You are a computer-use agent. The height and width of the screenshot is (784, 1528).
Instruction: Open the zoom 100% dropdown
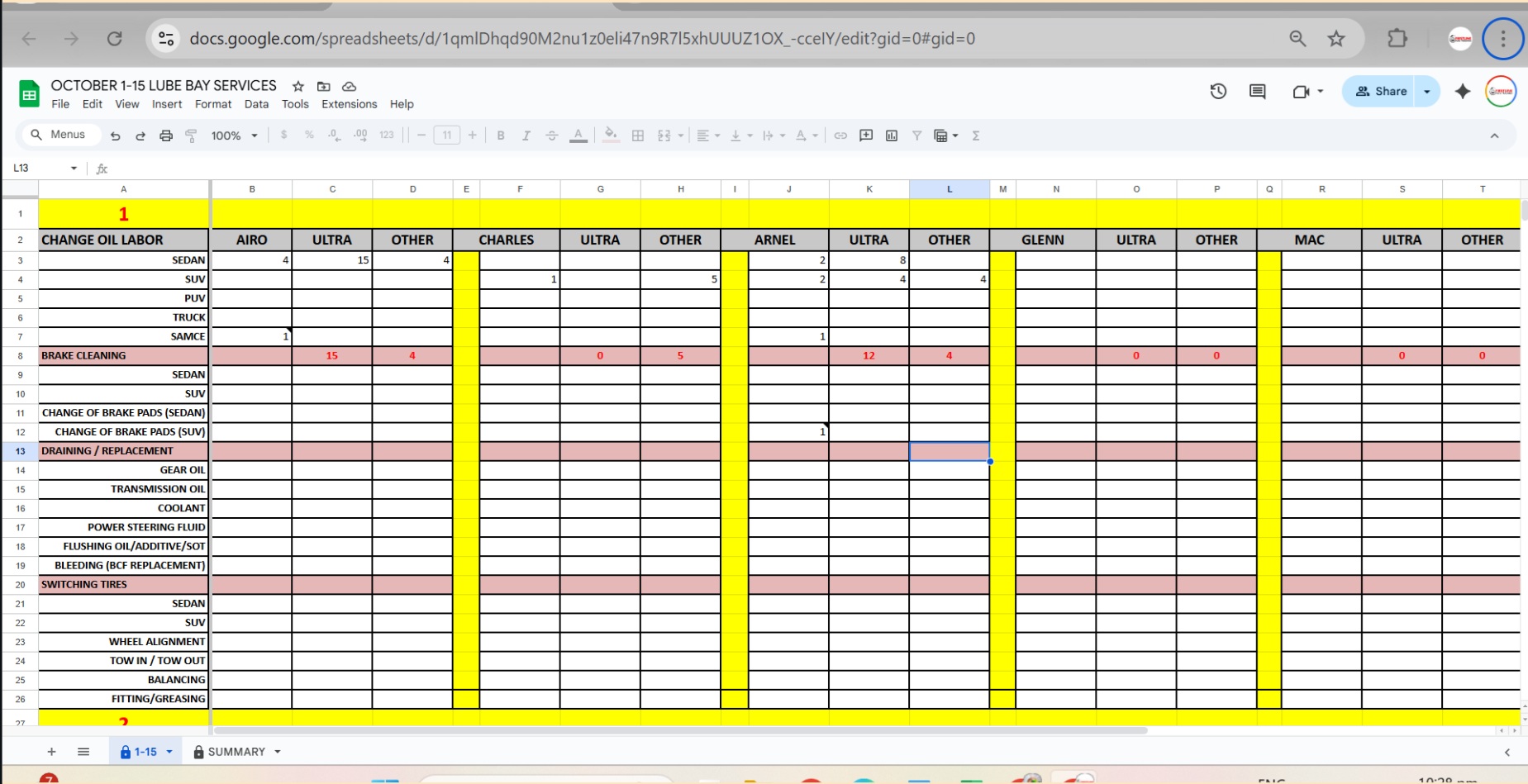(x=234, y=135)
